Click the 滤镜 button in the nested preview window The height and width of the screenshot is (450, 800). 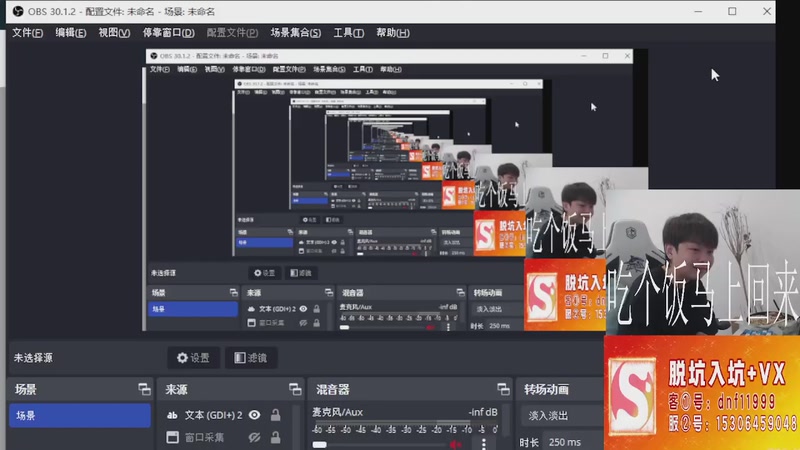click(301, 273)
